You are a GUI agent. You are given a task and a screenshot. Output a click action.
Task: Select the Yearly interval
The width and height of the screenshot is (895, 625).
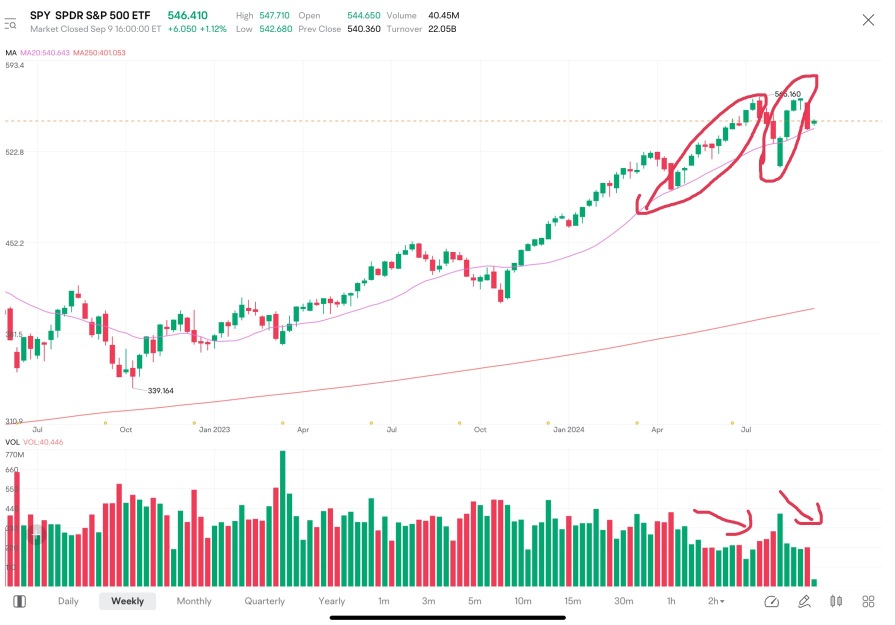(x=332, y=601)
